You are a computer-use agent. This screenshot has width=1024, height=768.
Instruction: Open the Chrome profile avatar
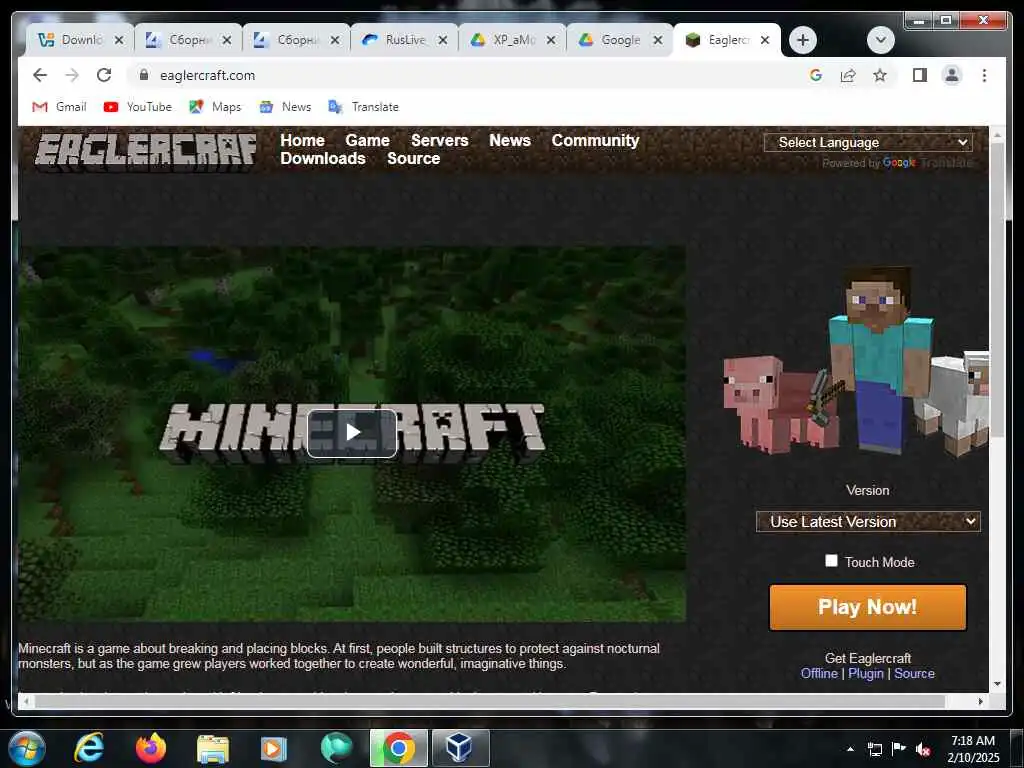[x=952, y=75]
